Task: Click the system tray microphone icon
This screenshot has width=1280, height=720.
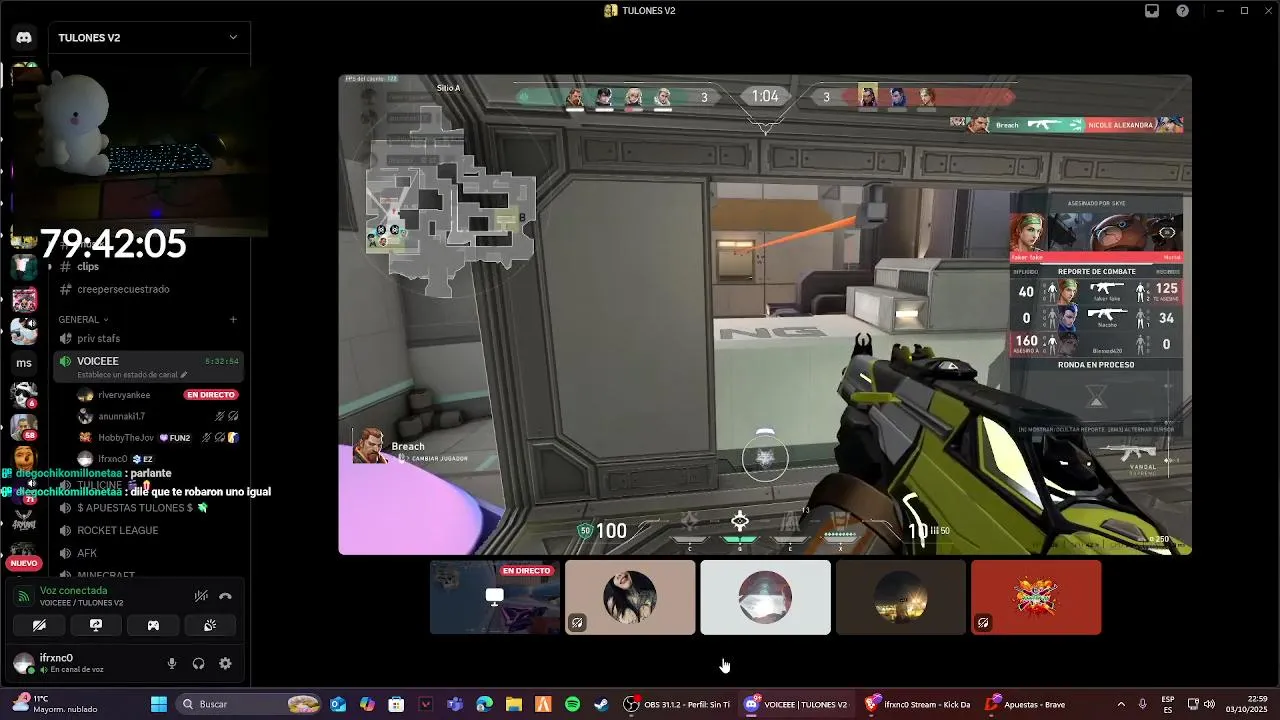Action: 1142,704
